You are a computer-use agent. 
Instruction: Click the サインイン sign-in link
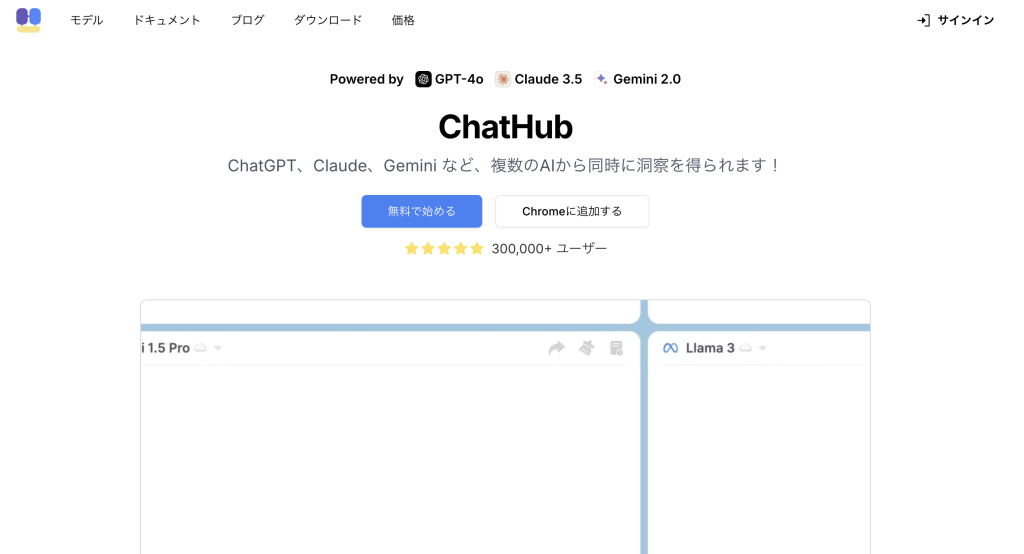pos(966,20)
